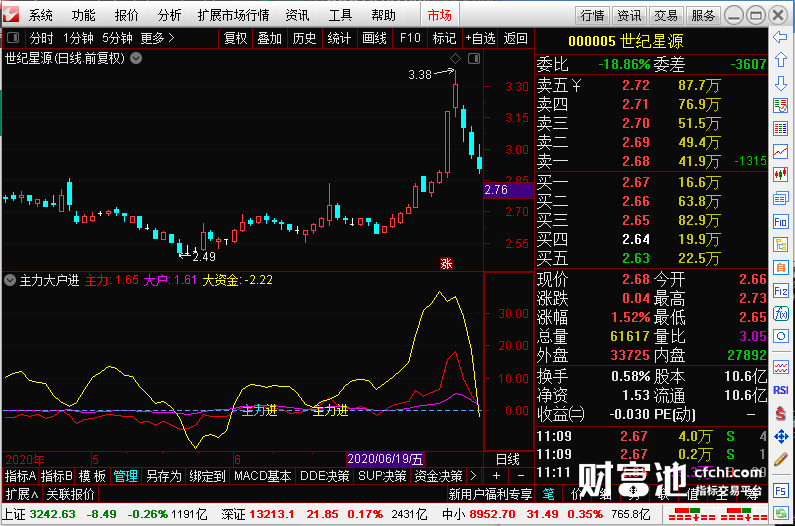Select the RSI indicator icon

pos(780,390)
